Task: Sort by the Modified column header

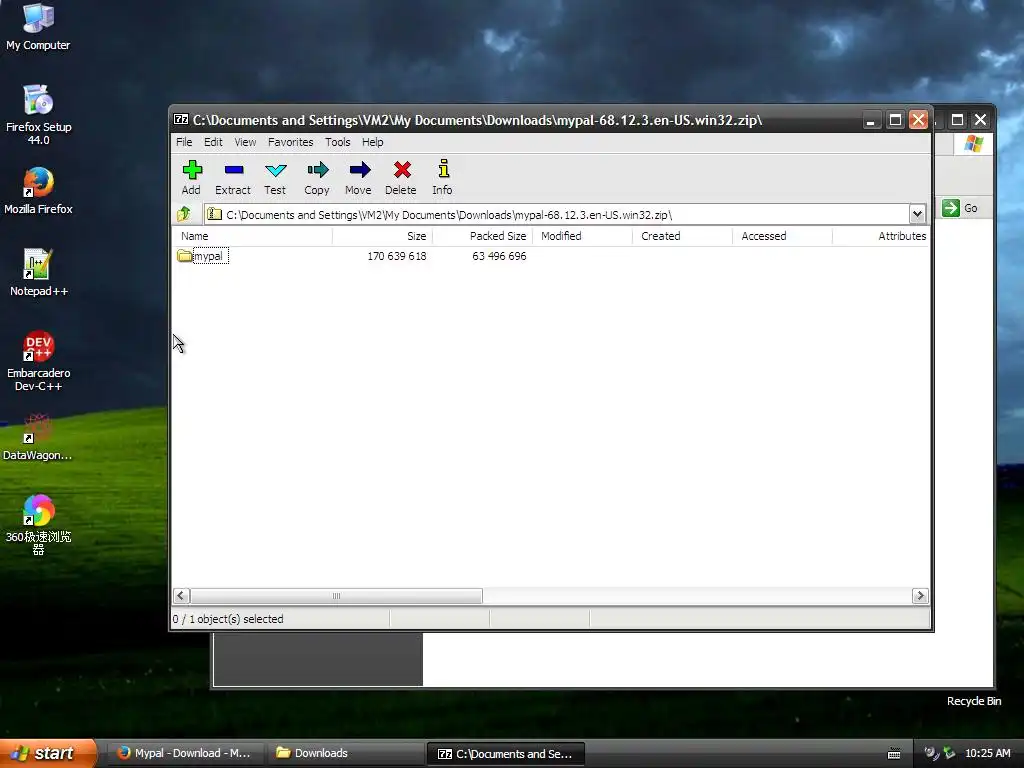Action: click(x=583, y=236)
